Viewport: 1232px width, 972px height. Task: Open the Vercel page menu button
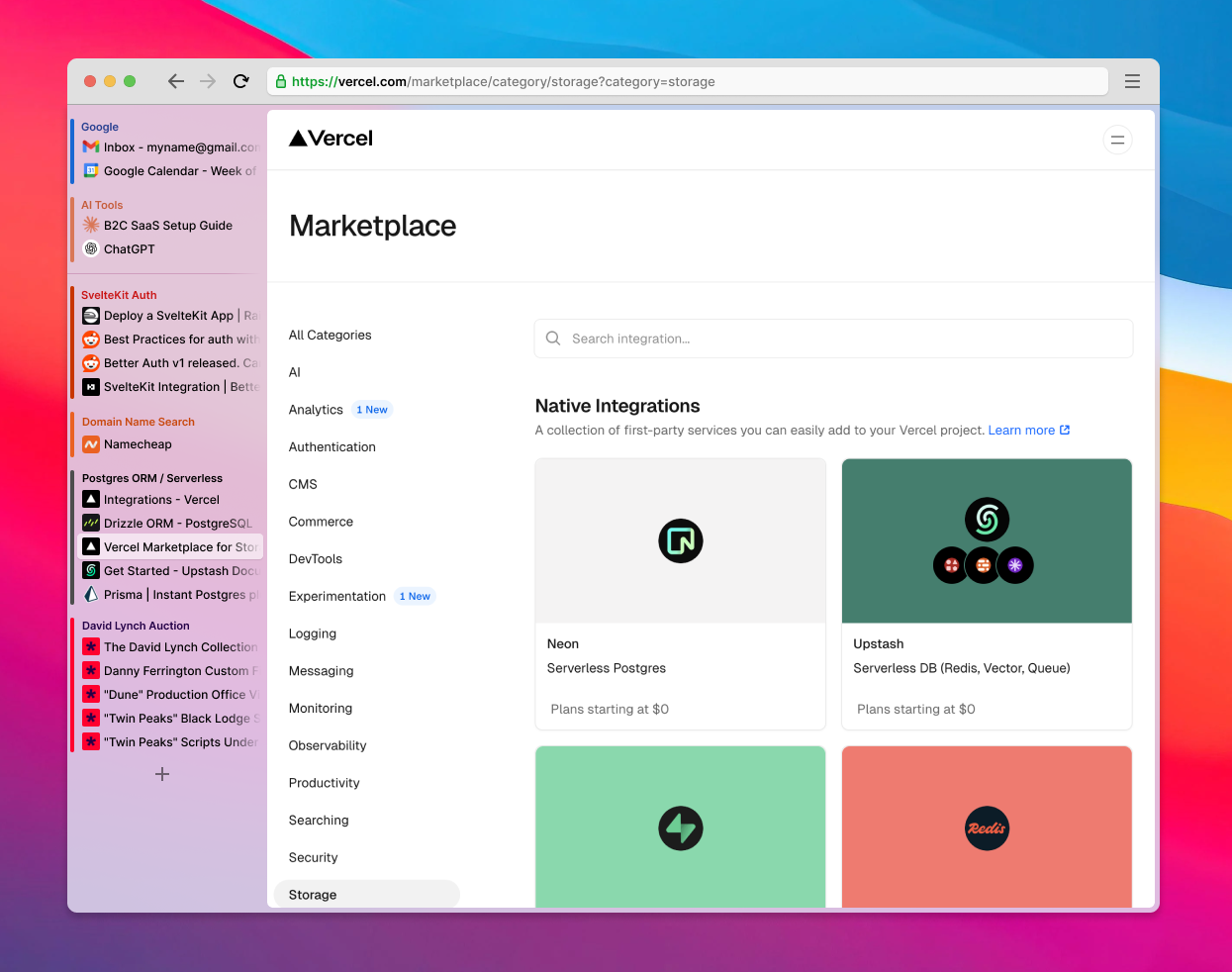tap(1117, 140)
